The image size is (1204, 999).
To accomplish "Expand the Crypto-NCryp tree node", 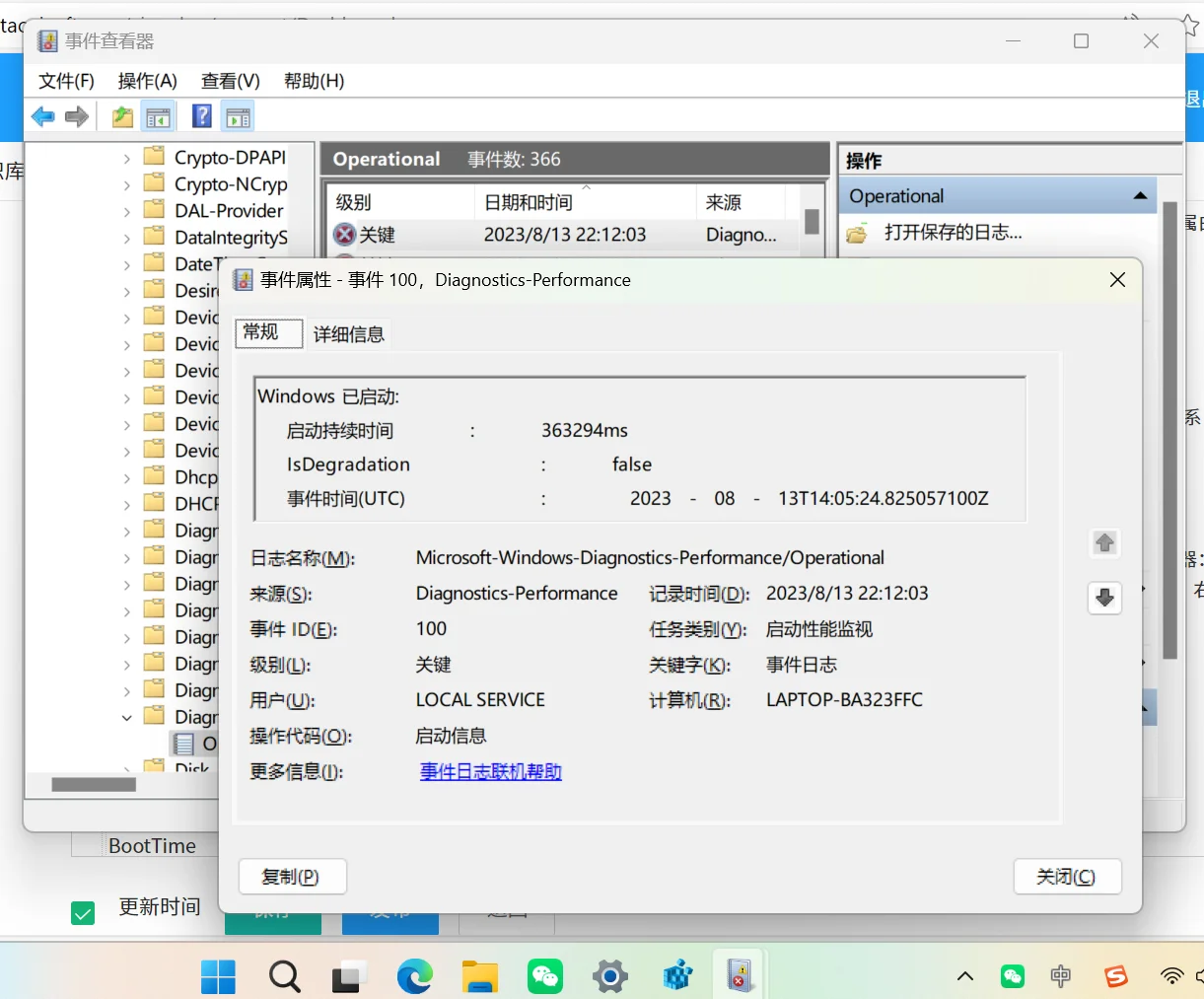I will coord(127,184).
